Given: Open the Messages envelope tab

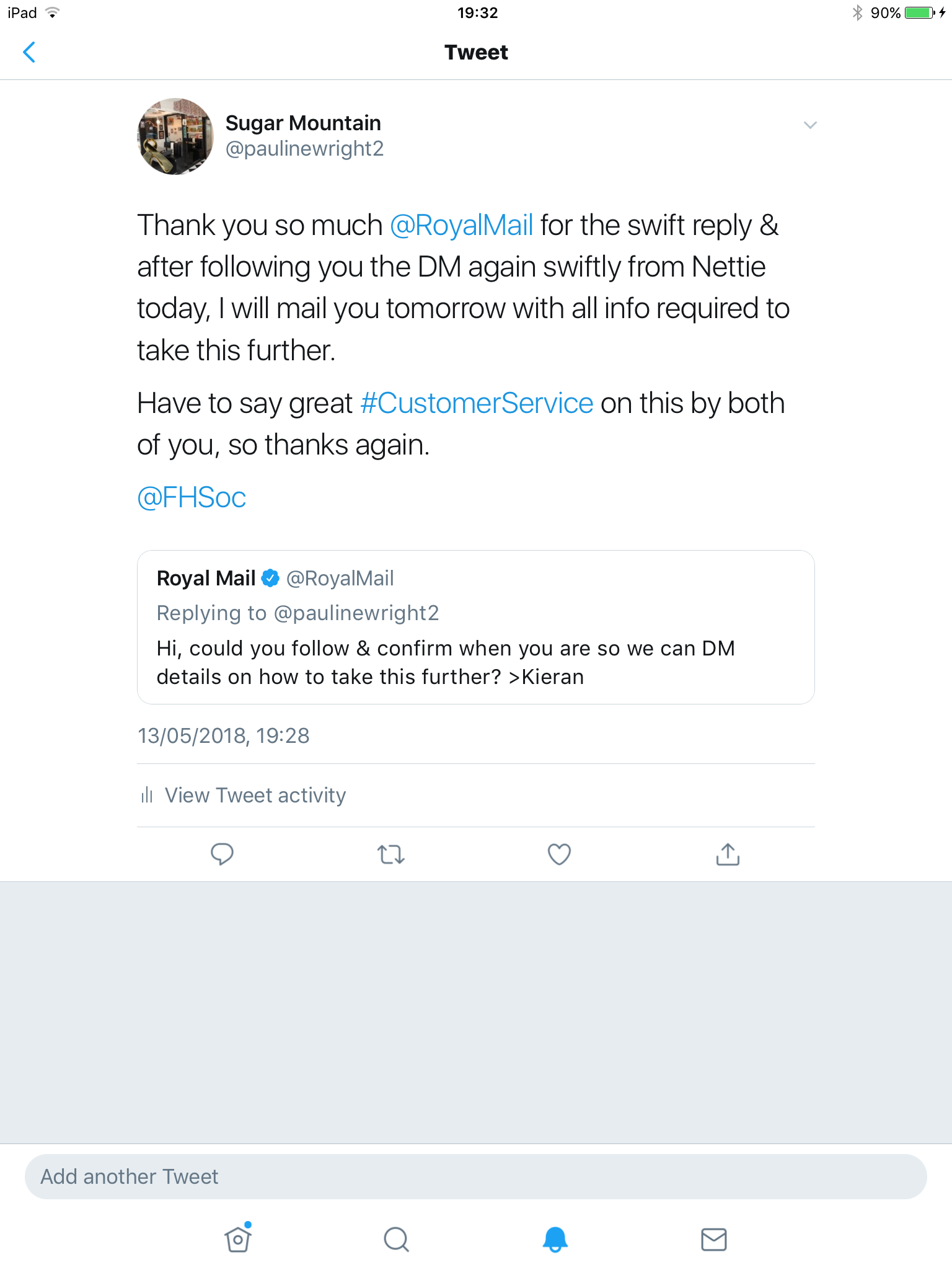Looking at the screenshot, I should (714, 1239).
